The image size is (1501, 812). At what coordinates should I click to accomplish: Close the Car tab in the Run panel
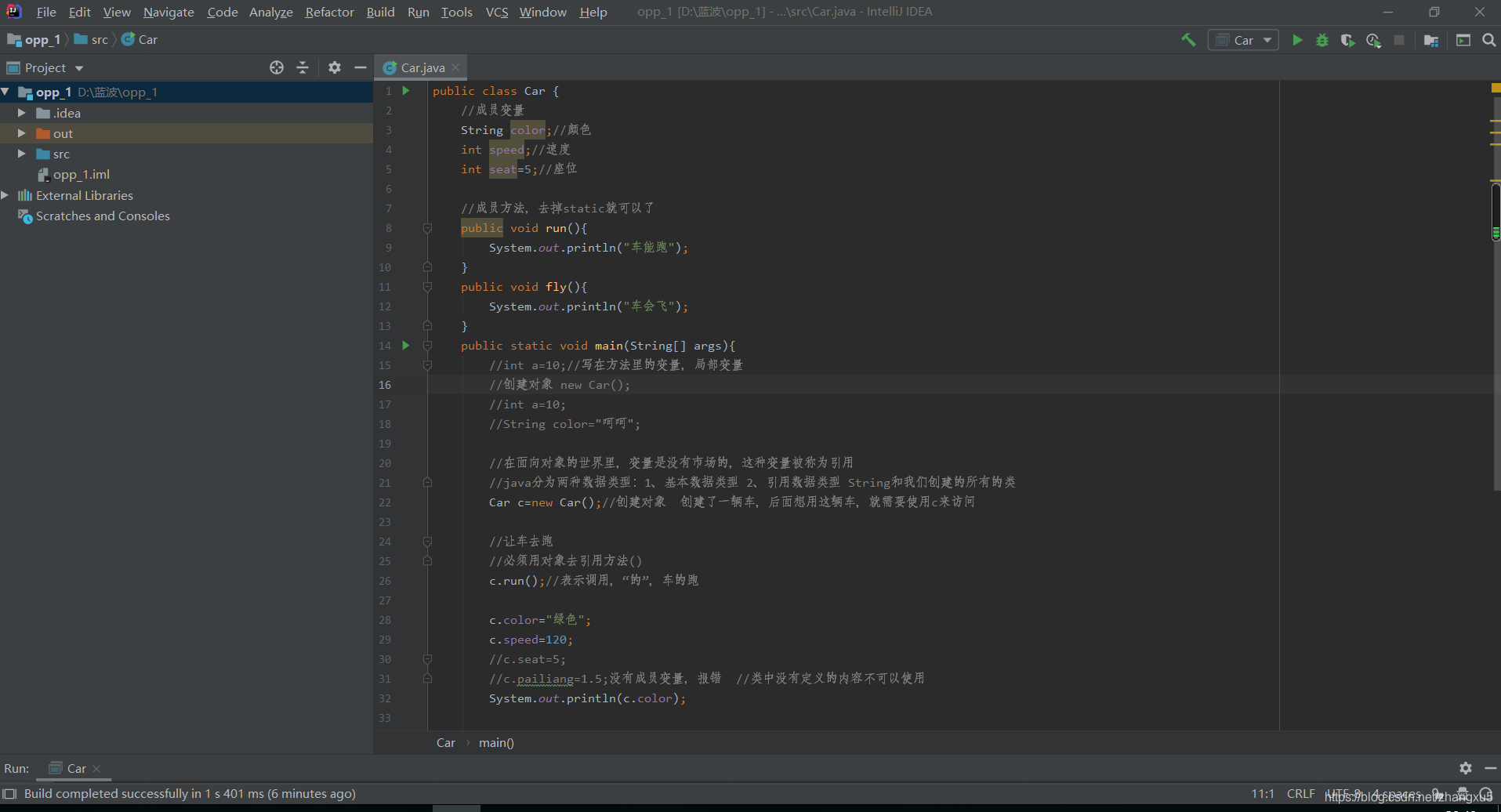(96, 769)
